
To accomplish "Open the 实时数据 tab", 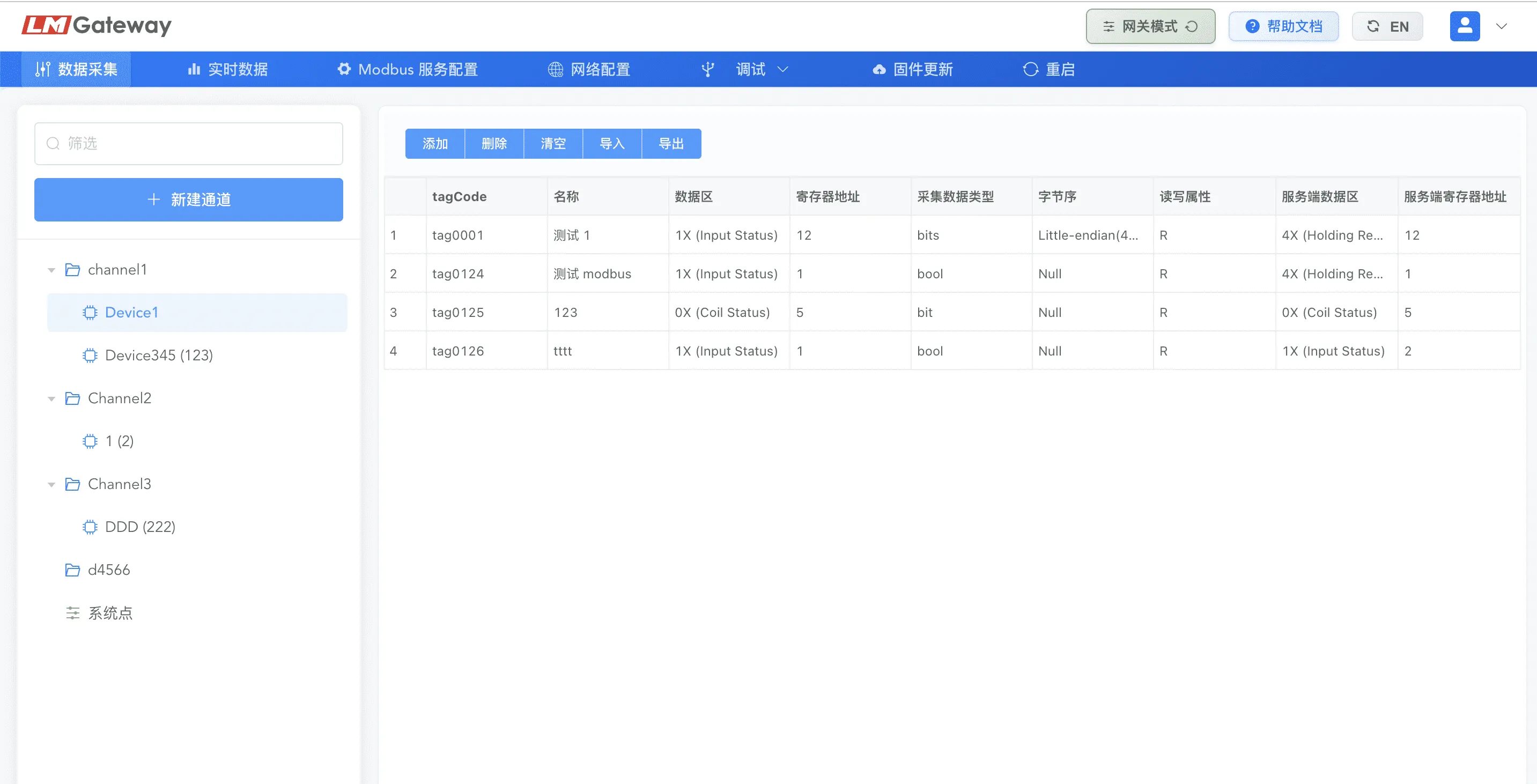I will click(x=228, y=69).
